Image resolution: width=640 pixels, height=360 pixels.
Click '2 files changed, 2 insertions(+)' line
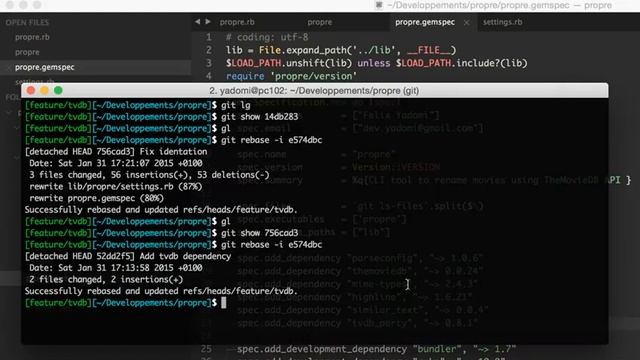[106, 280]
